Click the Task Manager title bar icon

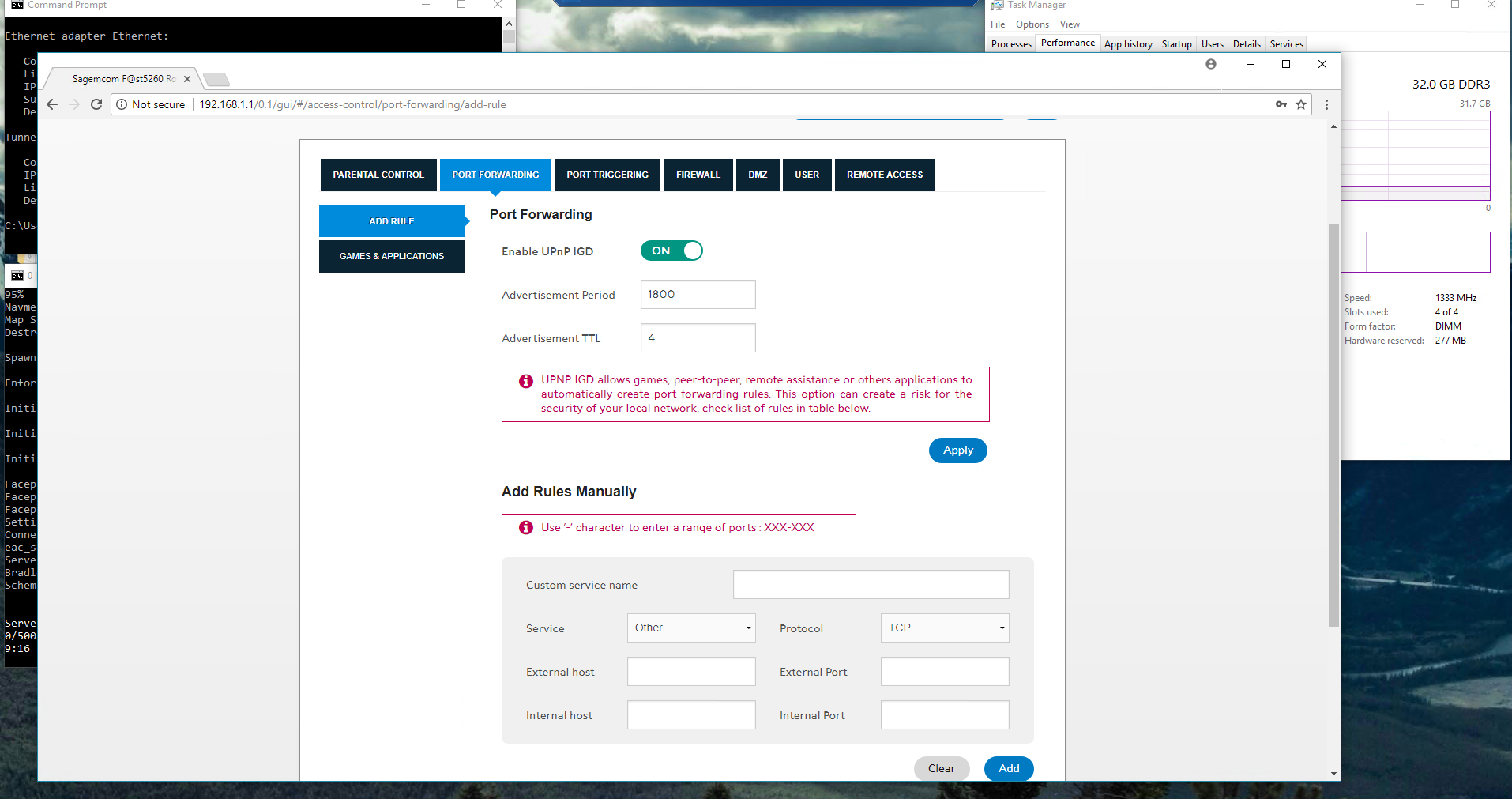[x=998, y=5]
